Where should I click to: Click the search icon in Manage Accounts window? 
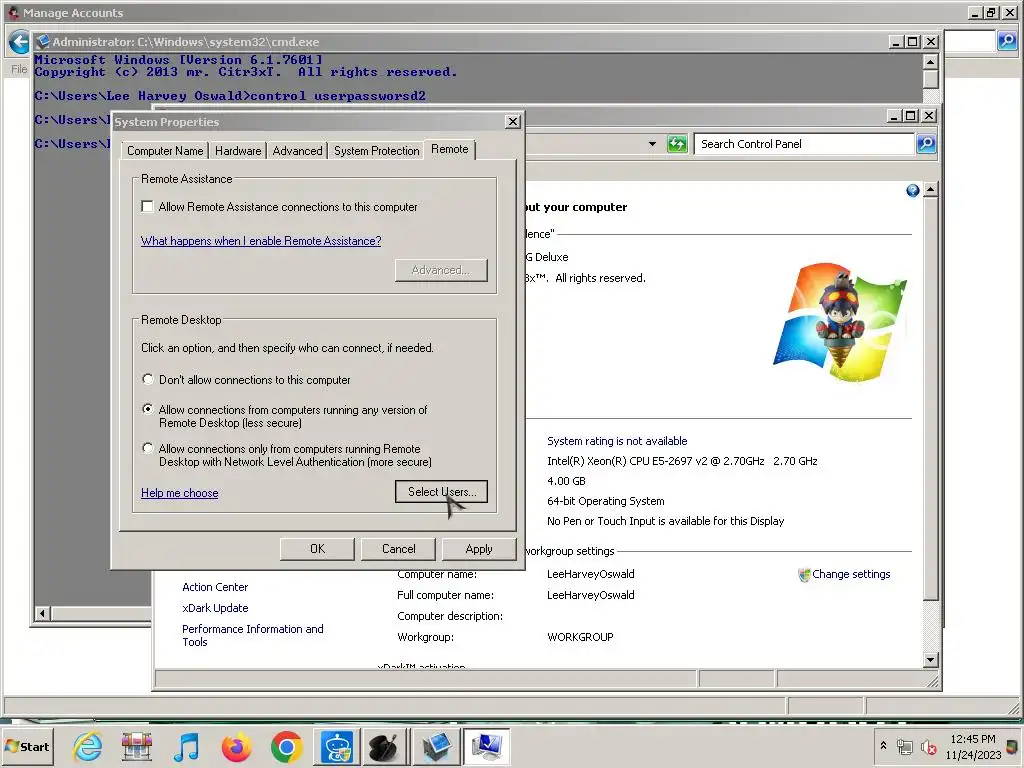click(x=1007, y=41)
